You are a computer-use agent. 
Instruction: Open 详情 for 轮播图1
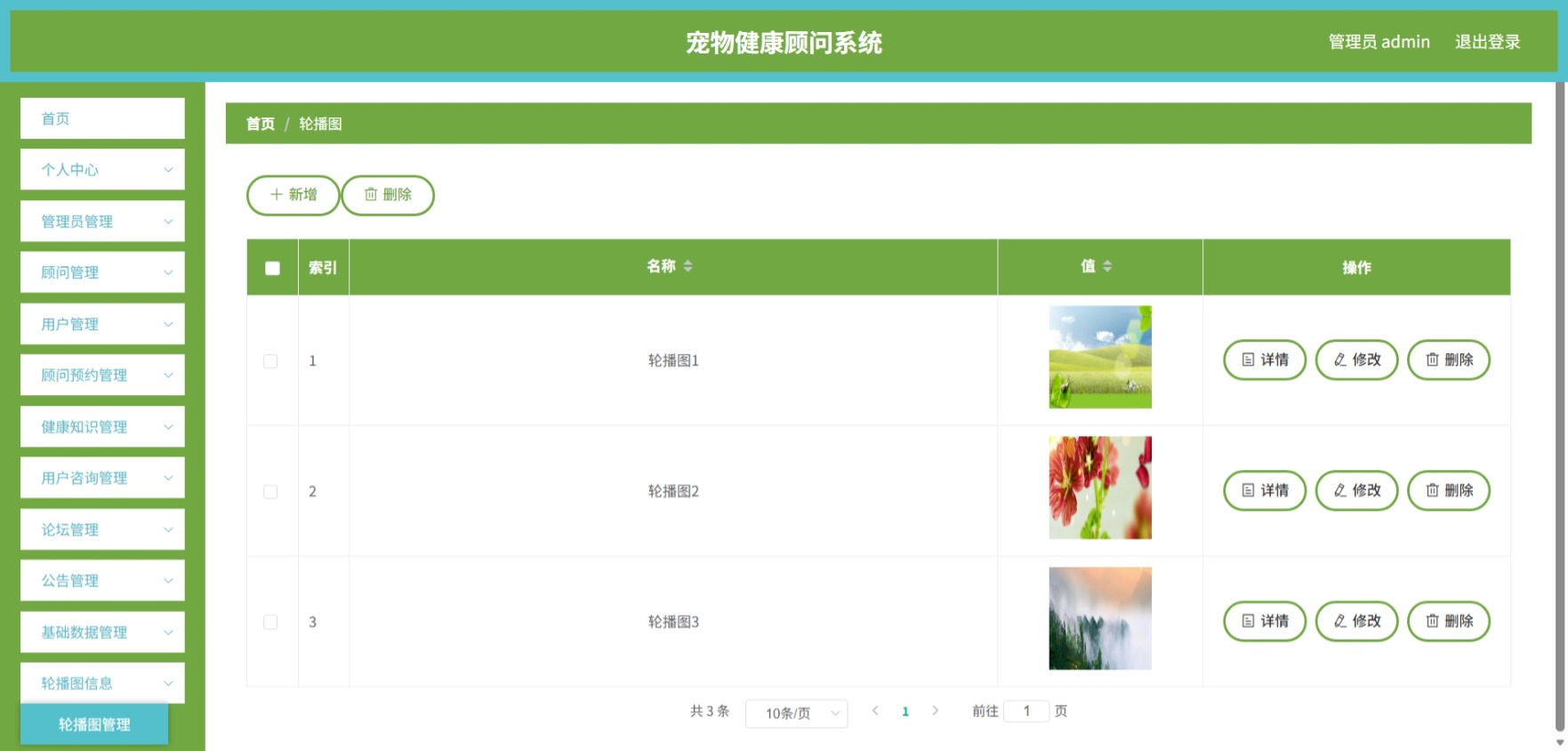coord(1265,360)
